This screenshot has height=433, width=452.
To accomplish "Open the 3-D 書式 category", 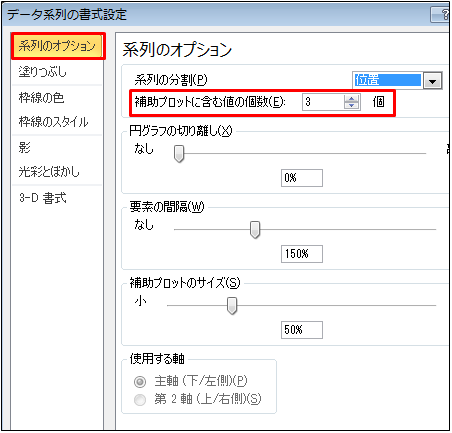I will 43,198.
